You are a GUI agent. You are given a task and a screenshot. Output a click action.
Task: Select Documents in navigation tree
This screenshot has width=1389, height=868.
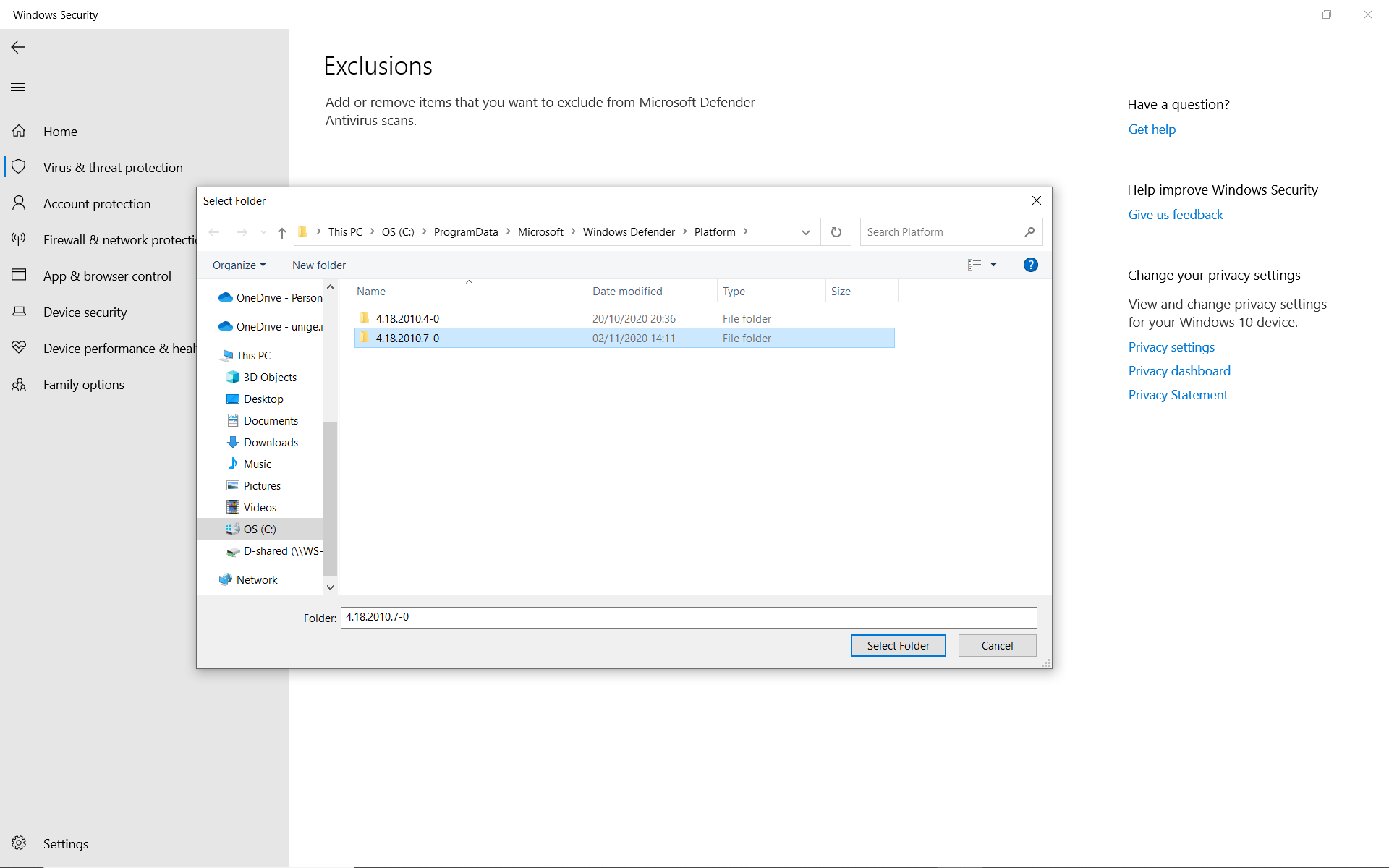click(x=271, y=420)
